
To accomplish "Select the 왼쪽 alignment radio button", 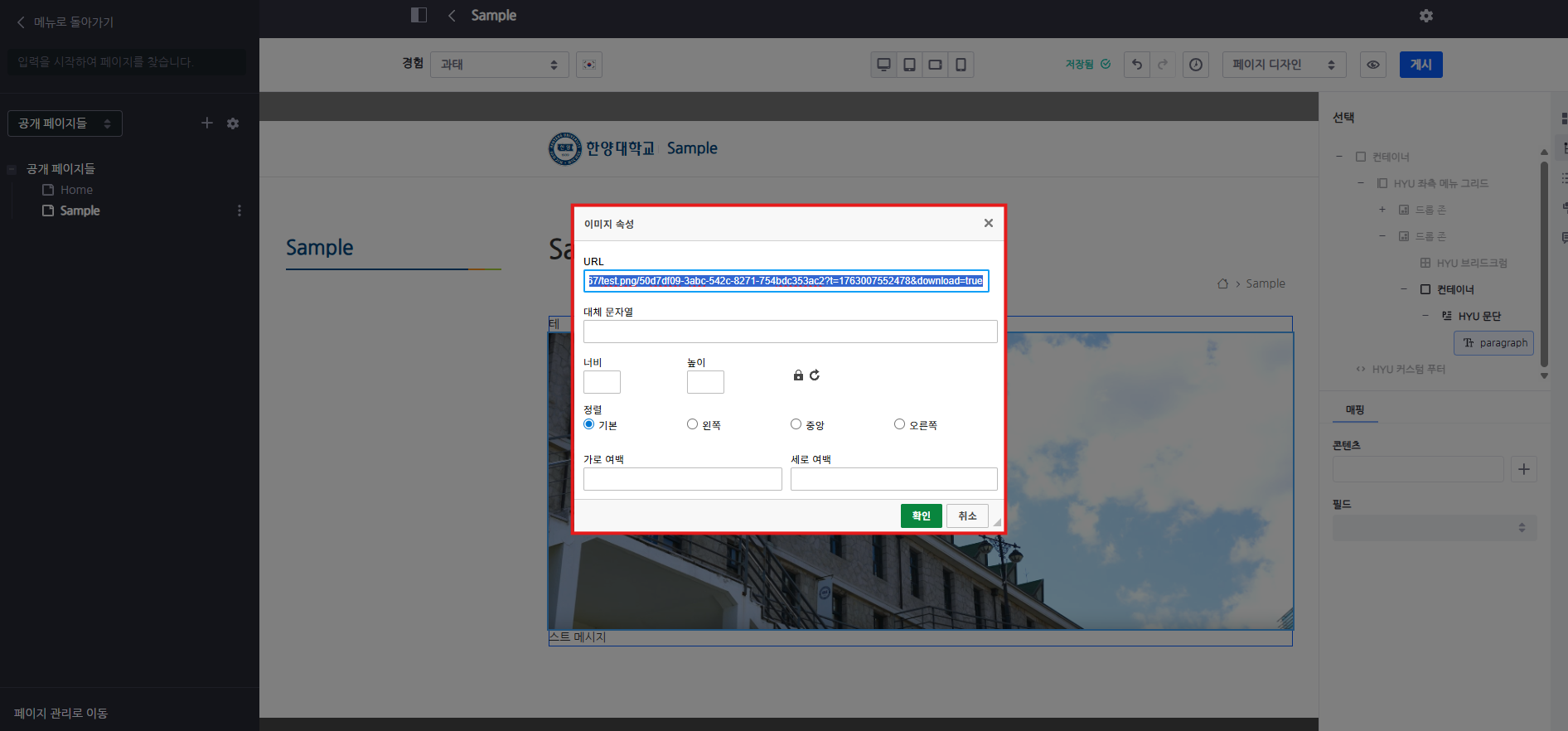I will click(692, 424).
